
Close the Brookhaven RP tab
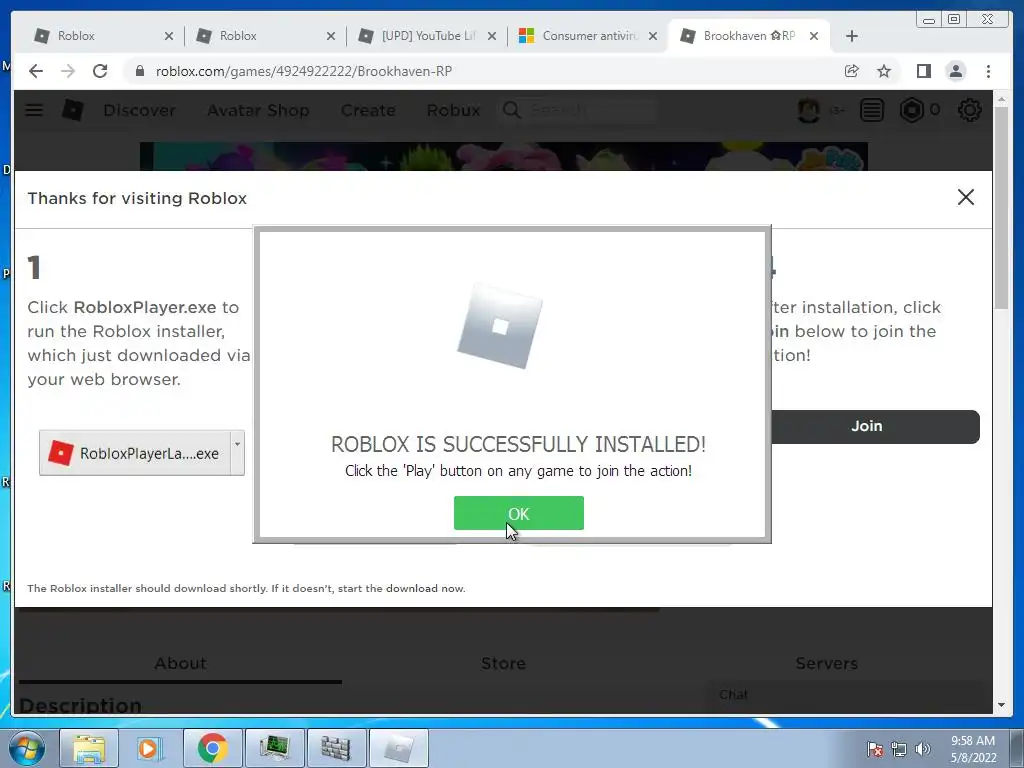point(814,37)
